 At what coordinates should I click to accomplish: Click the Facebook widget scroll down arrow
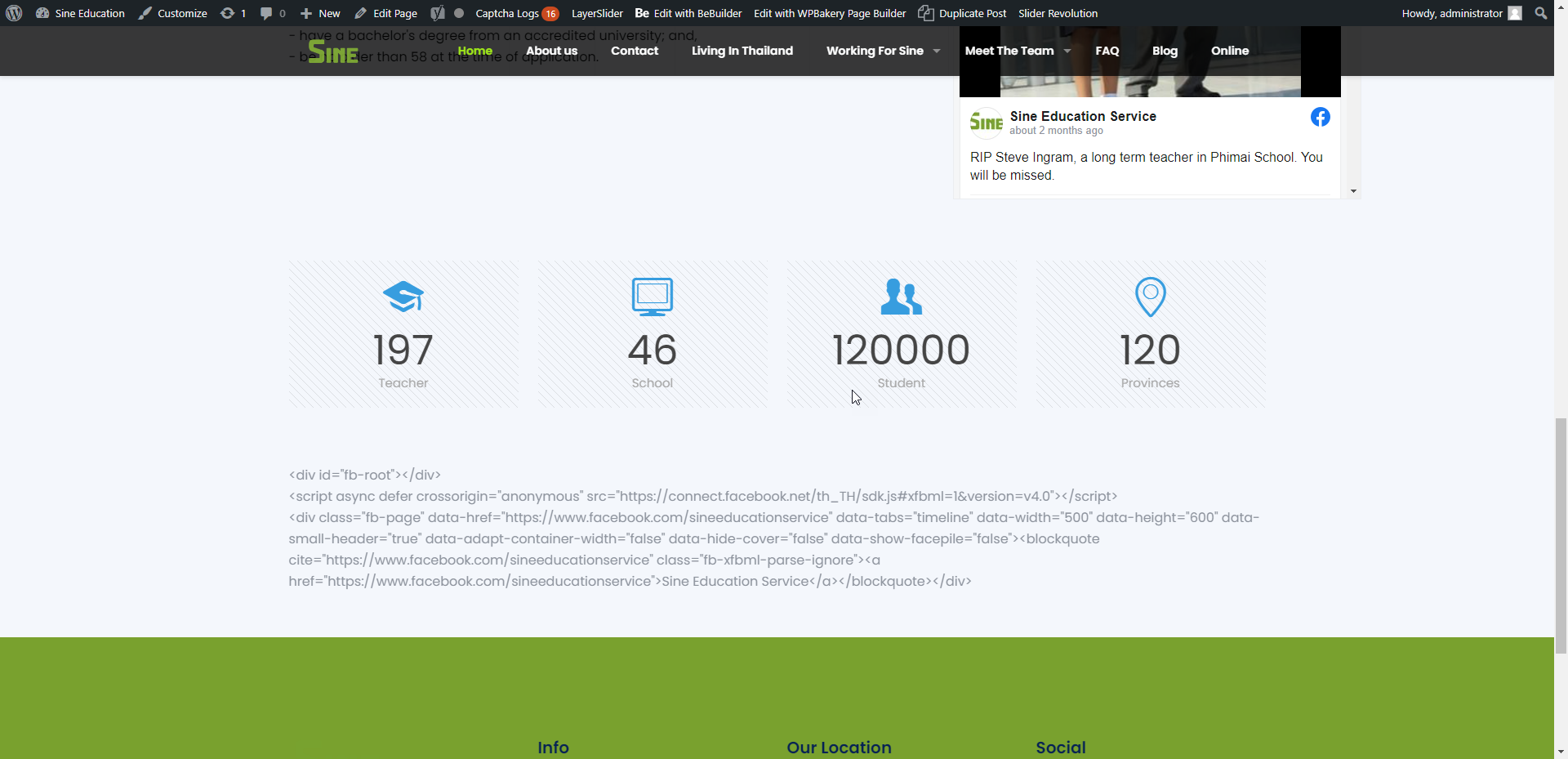(1353, 191)
